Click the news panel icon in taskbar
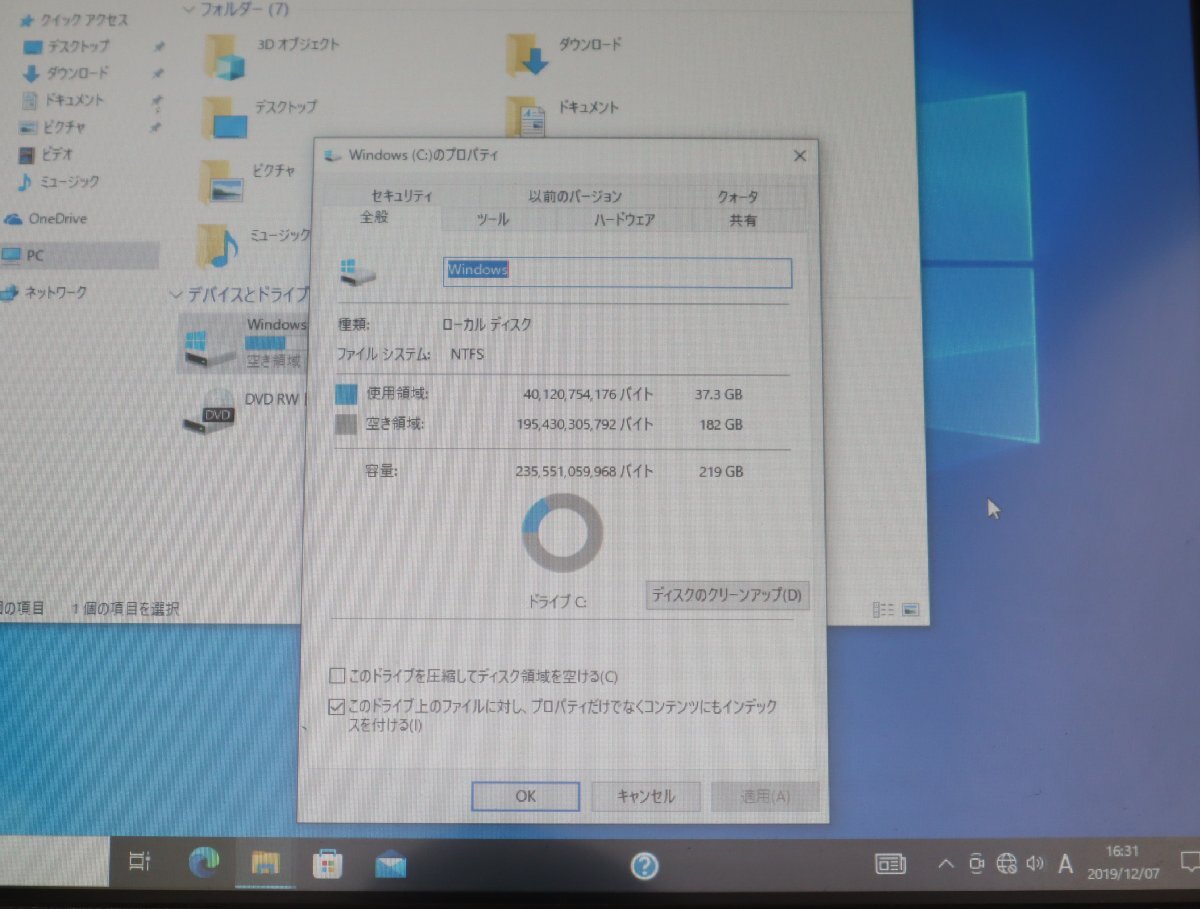 tap(891, 863)
